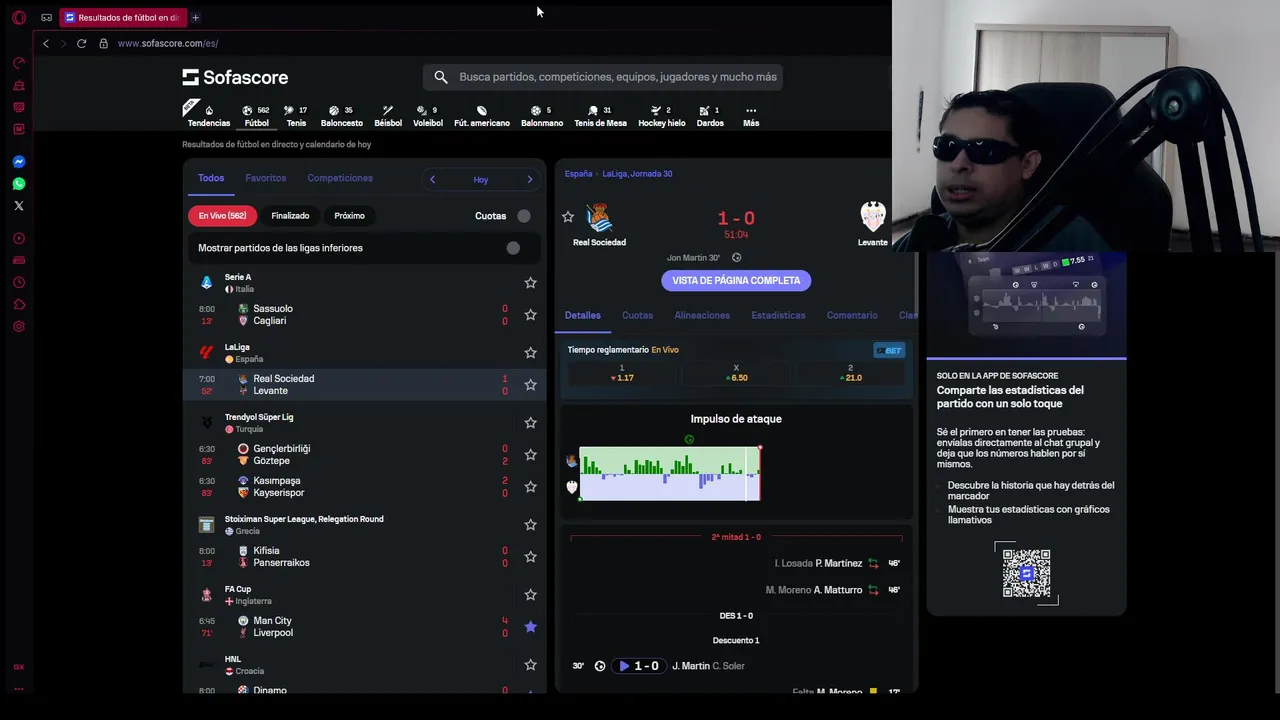Switch to the Todos tab
1280x720 pixels.
211,178
